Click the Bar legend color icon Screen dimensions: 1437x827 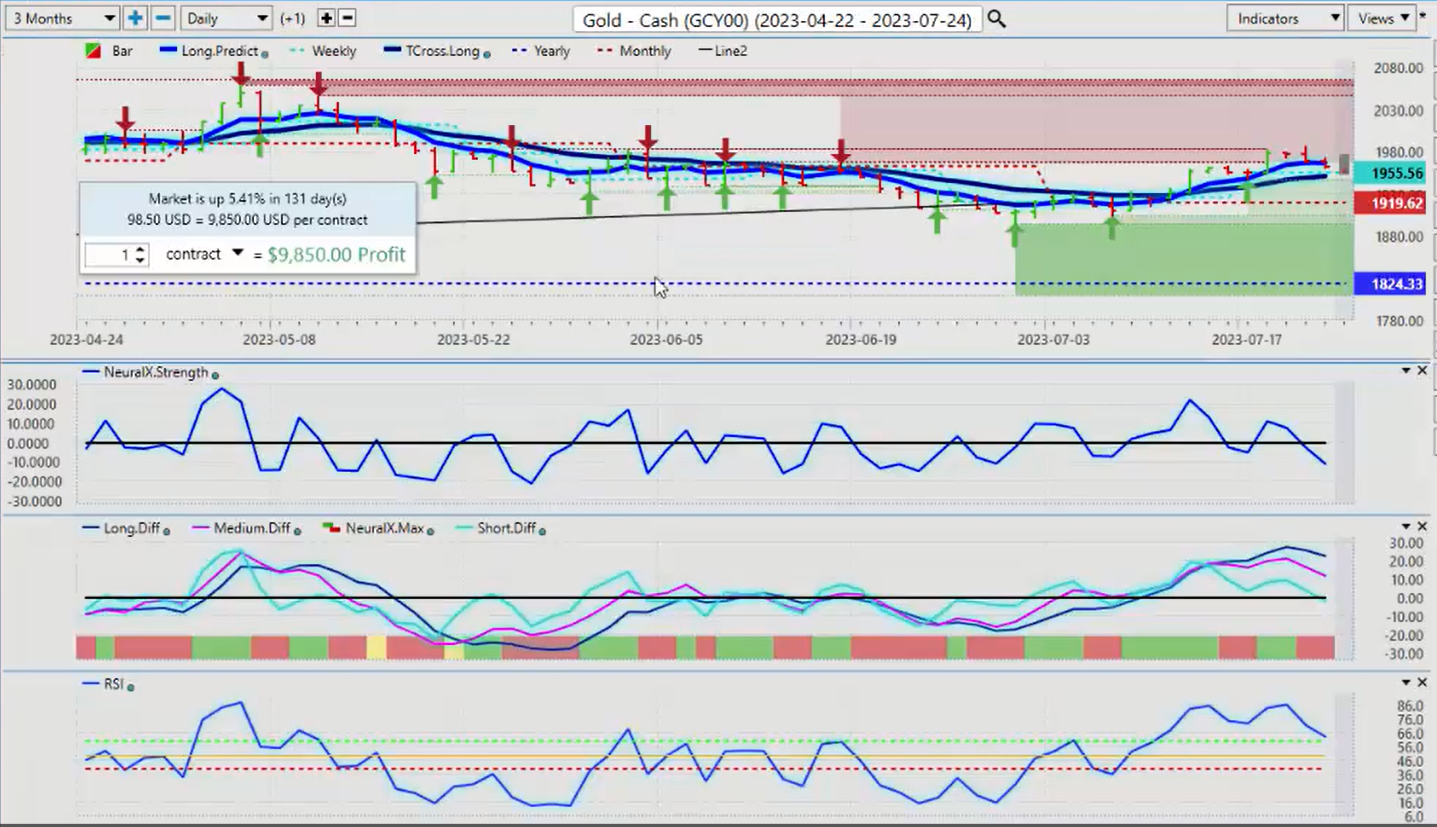point(94,51)
